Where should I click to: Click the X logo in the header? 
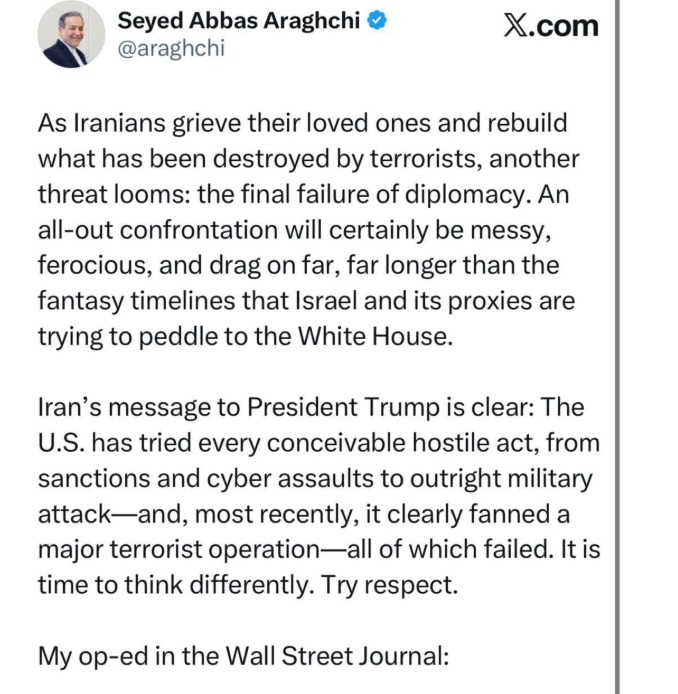coord(517,25)
